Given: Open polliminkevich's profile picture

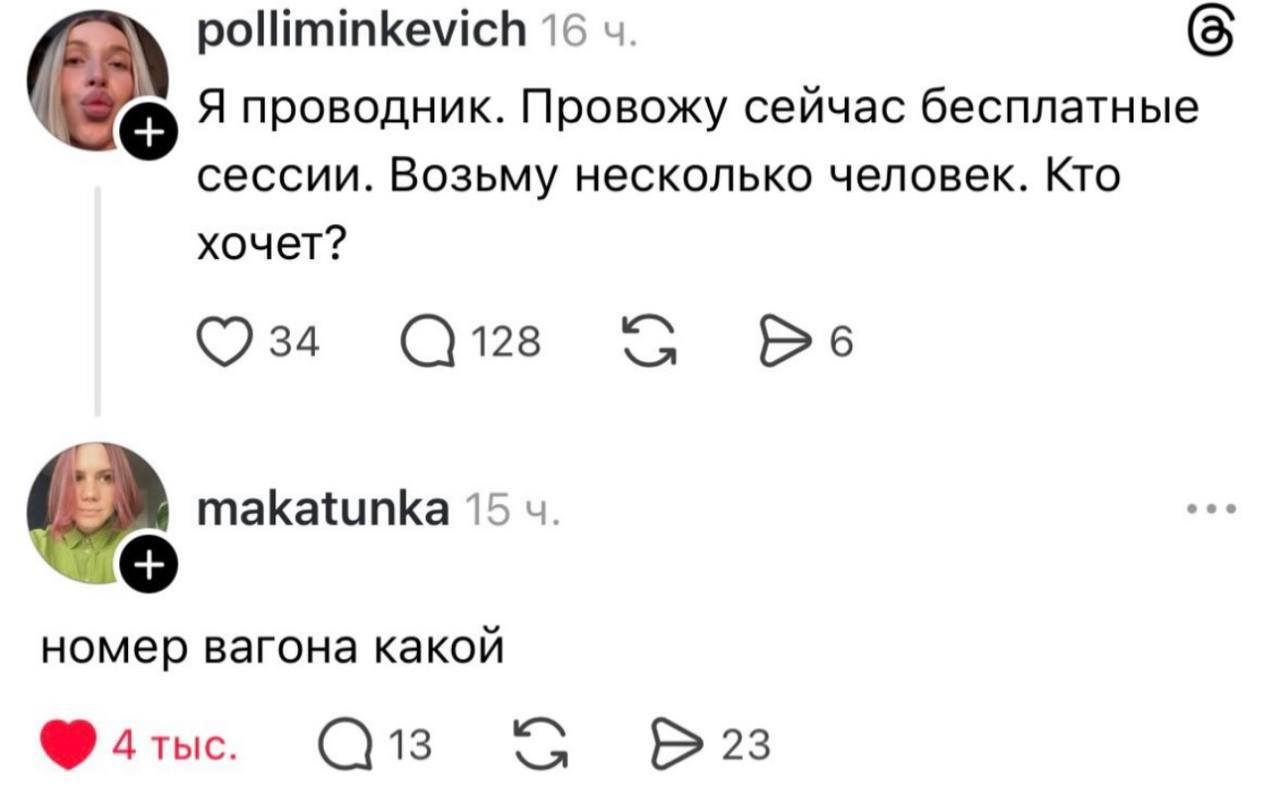Looking at the screenshot, I should (x=95, y=80).
